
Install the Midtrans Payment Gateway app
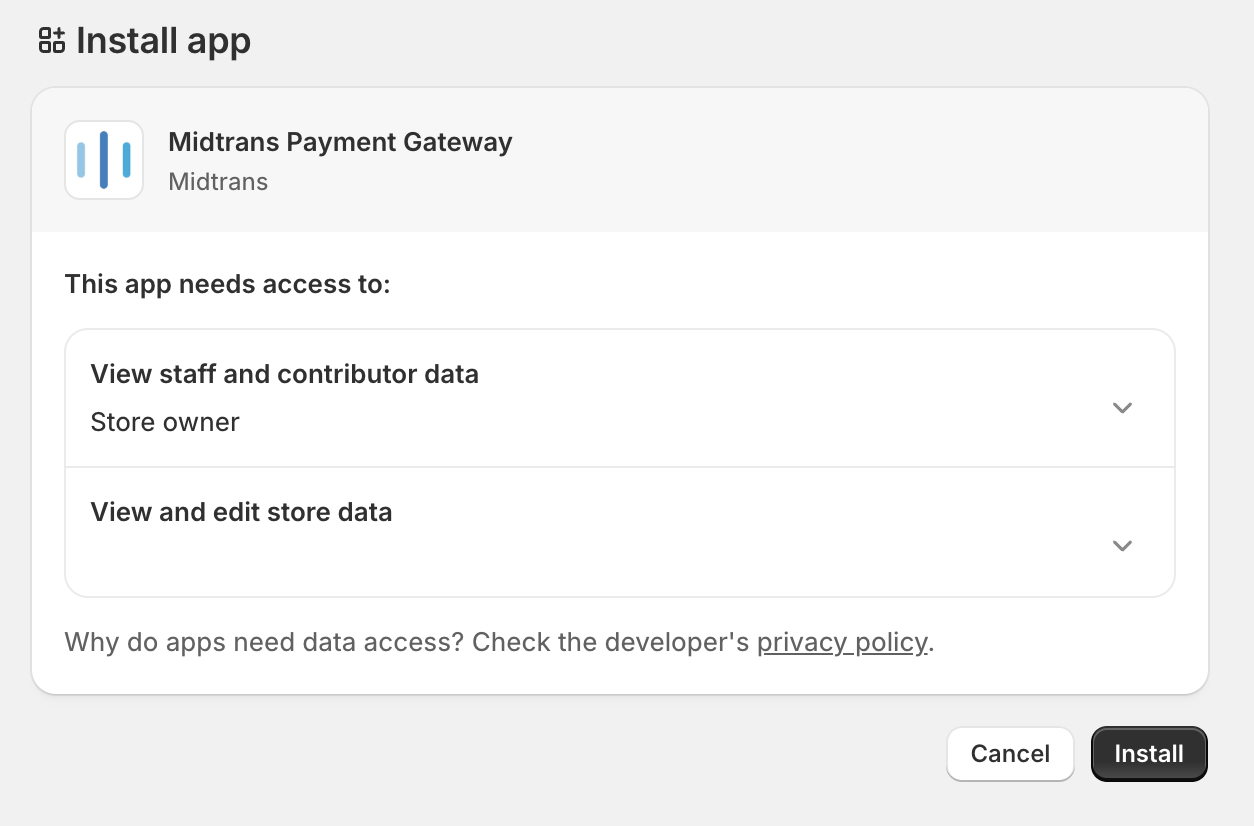point(1149,754)
